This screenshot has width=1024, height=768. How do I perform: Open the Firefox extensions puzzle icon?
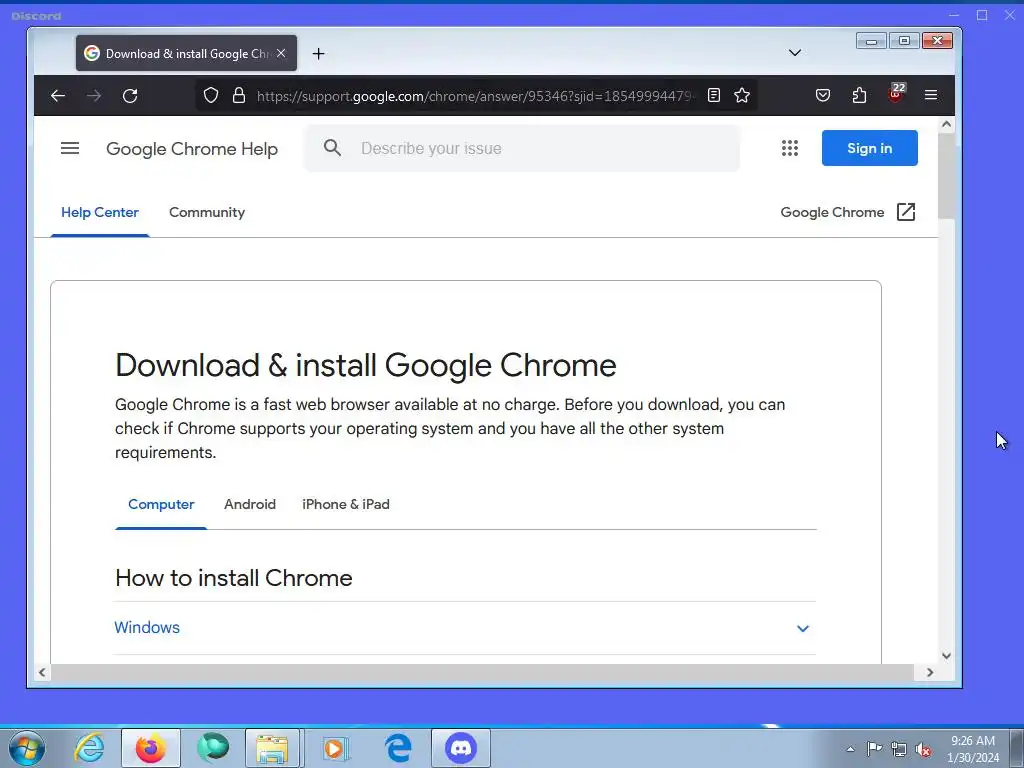click(859, 95)
